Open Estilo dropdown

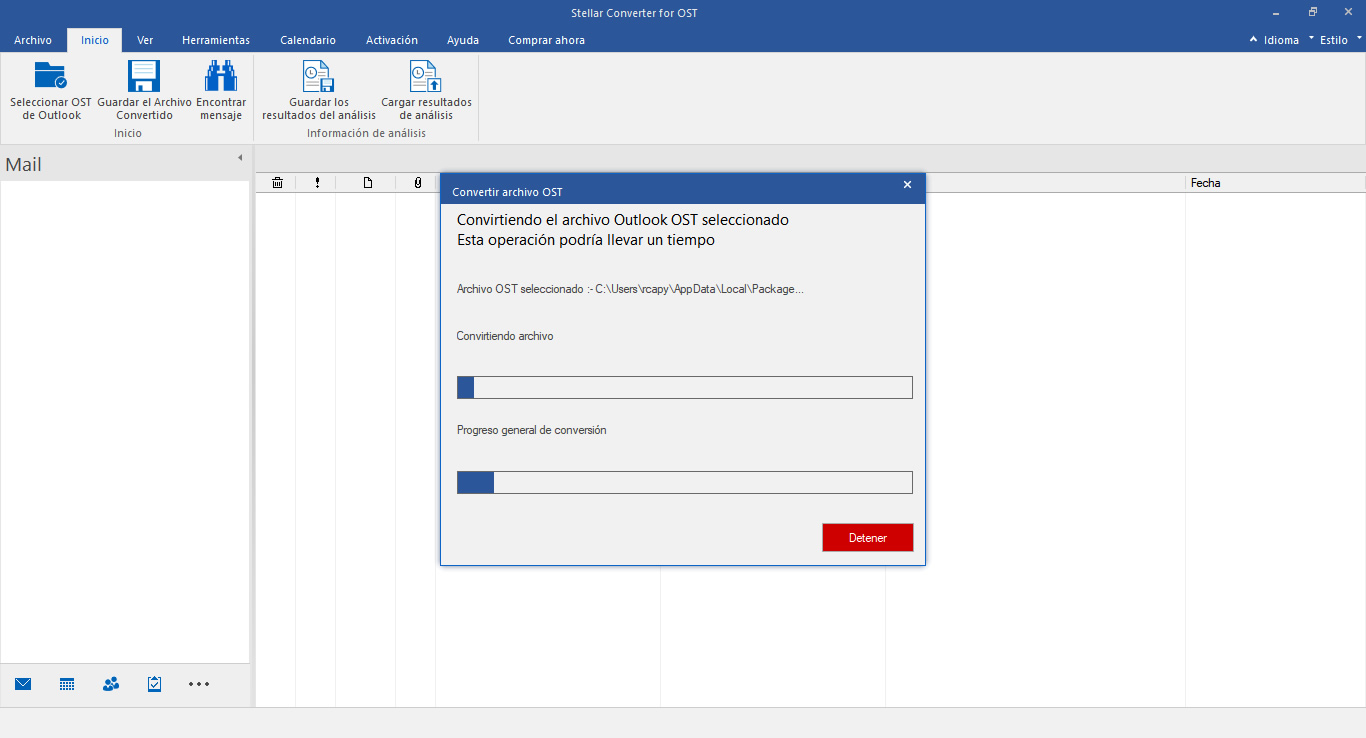[1336, 40]
